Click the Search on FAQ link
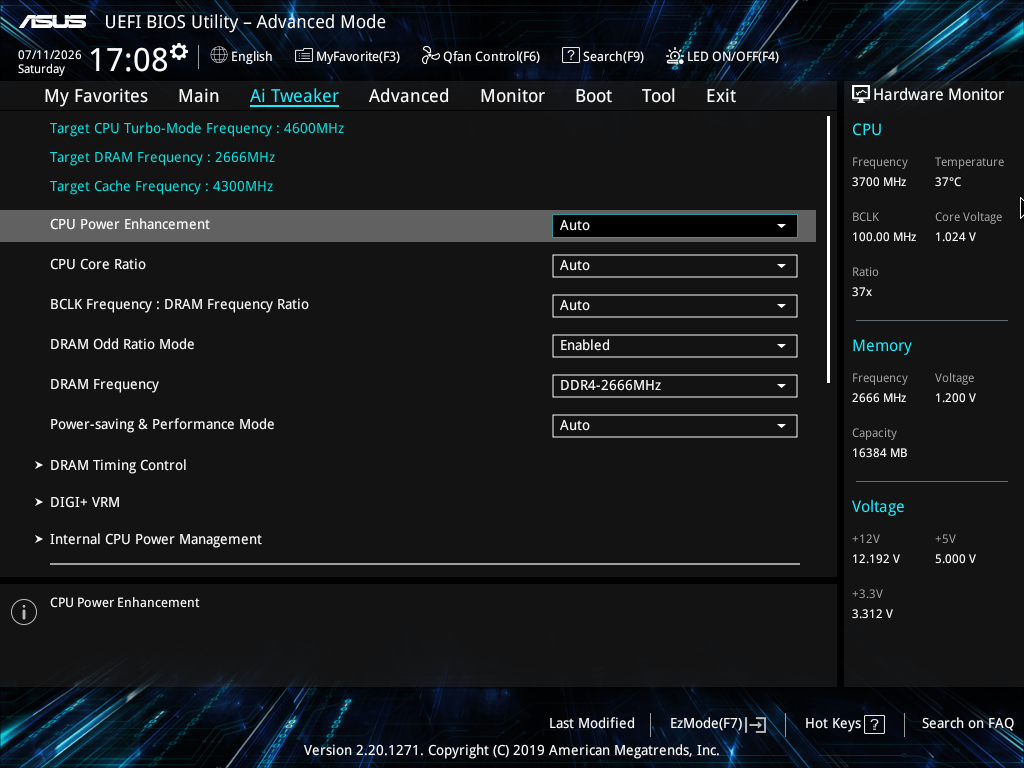The height and width of the screenshot is (768, 1024). click(x=967, y=724)
